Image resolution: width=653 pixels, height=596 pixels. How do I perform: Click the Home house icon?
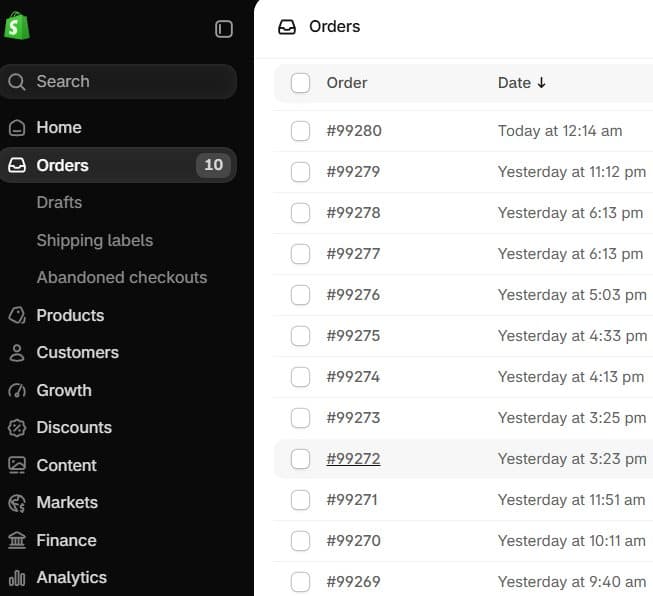click(17, 127)
